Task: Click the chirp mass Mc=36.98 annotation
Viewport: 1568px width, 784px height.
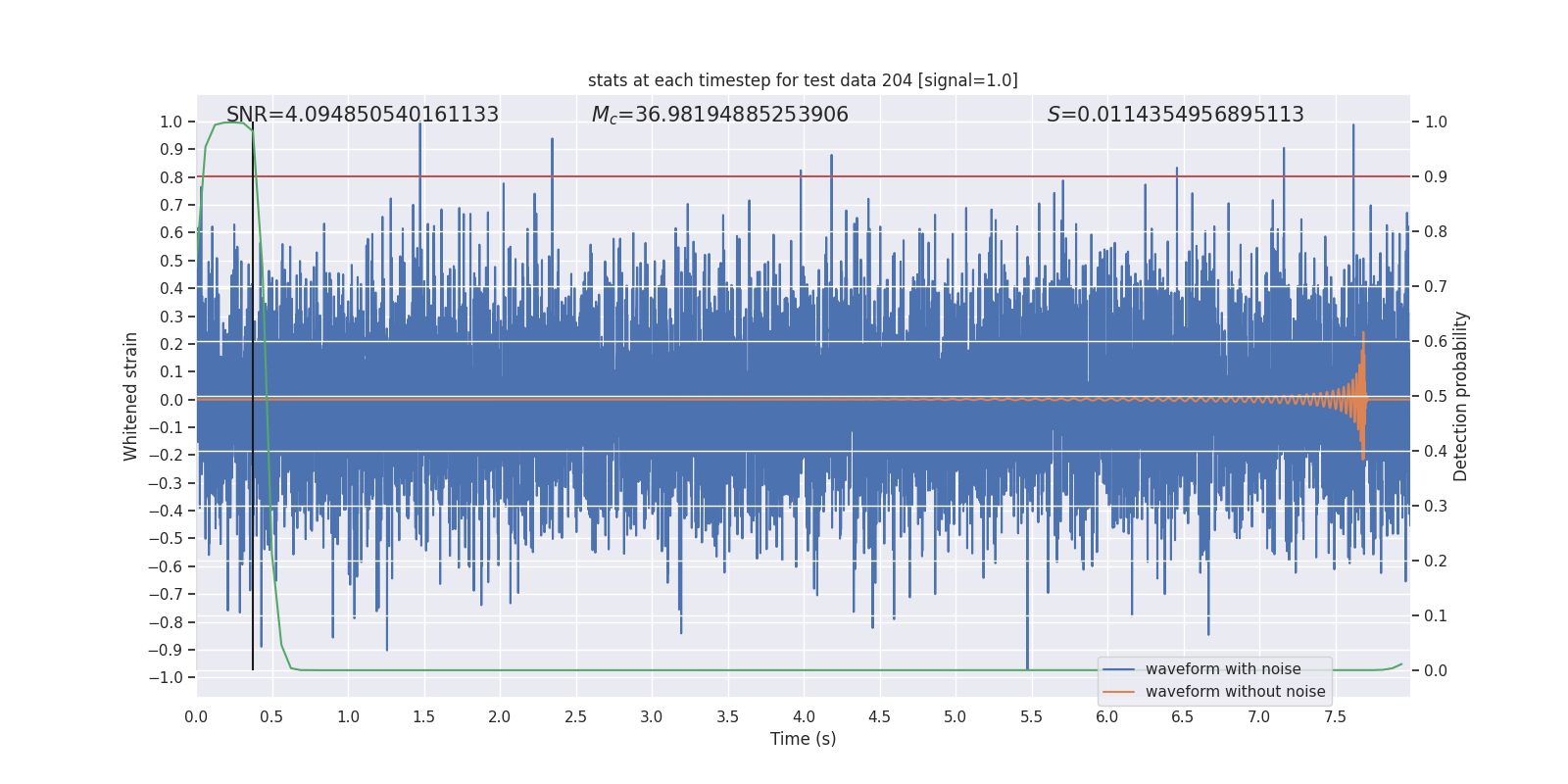Action: click(x=720, y=115)
